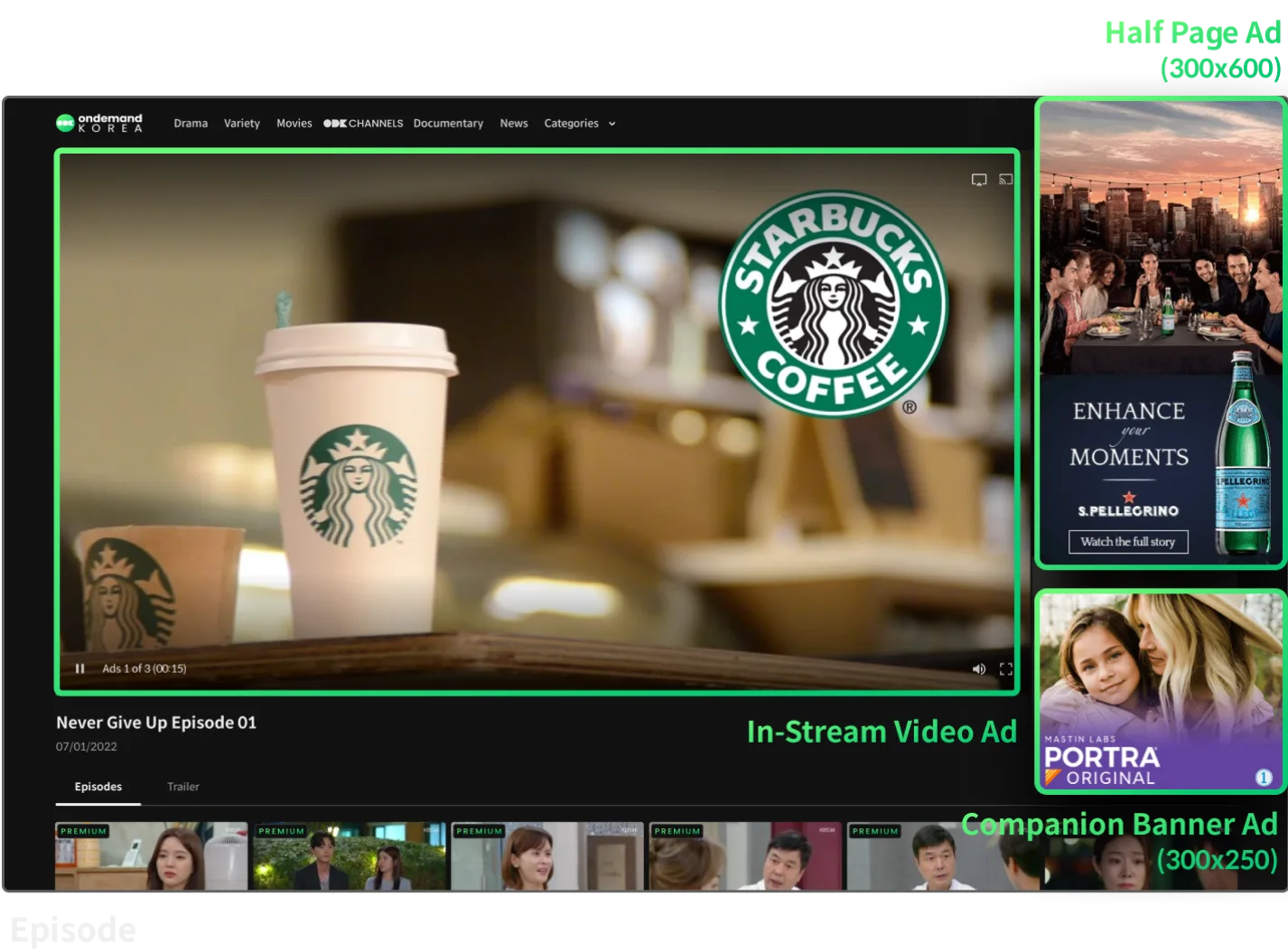
Task: Mute the video using the speaker icon
Action: point(978,669)
